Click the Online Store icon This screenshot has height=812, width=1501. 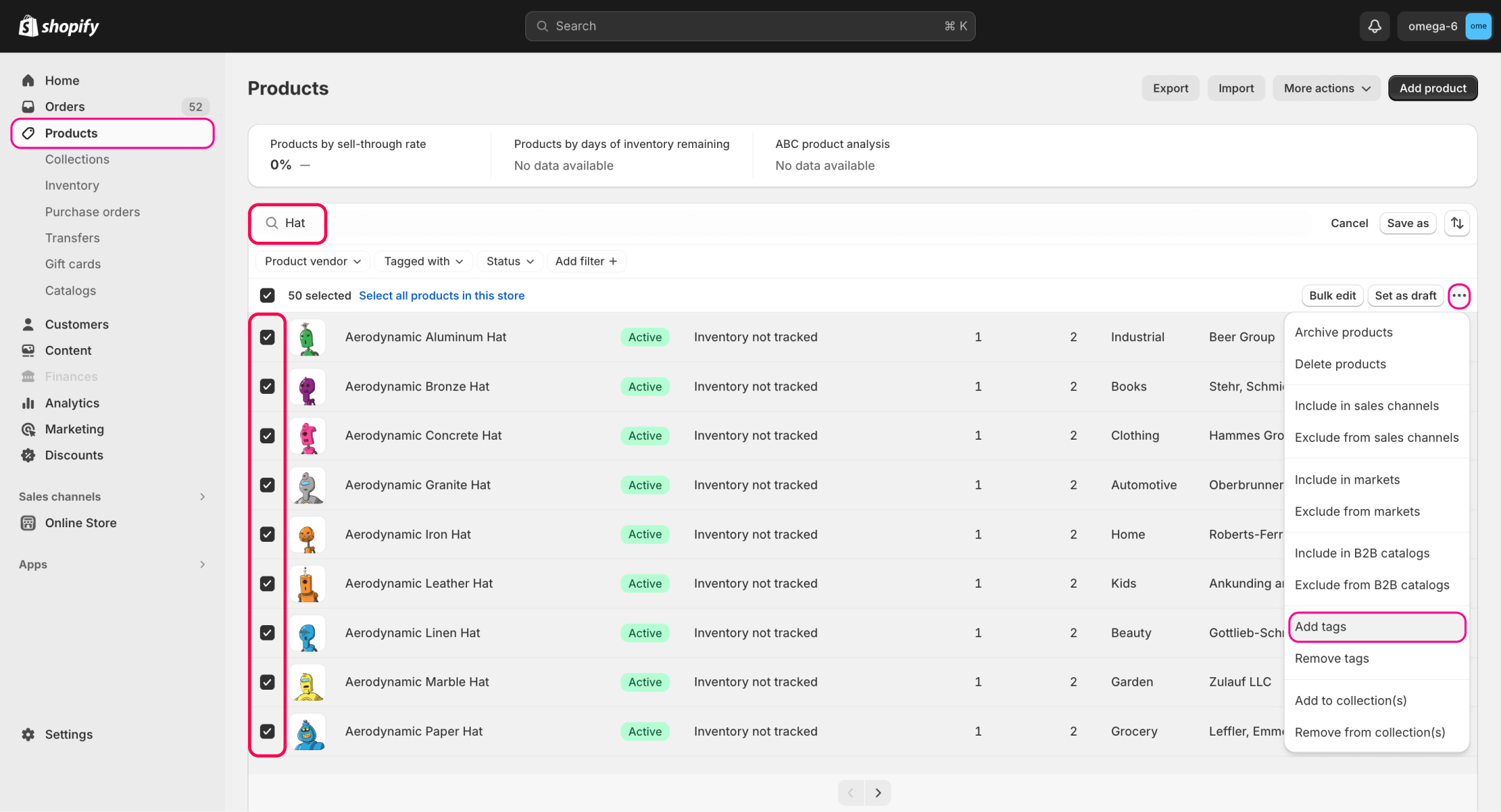[x=28, y=523]
